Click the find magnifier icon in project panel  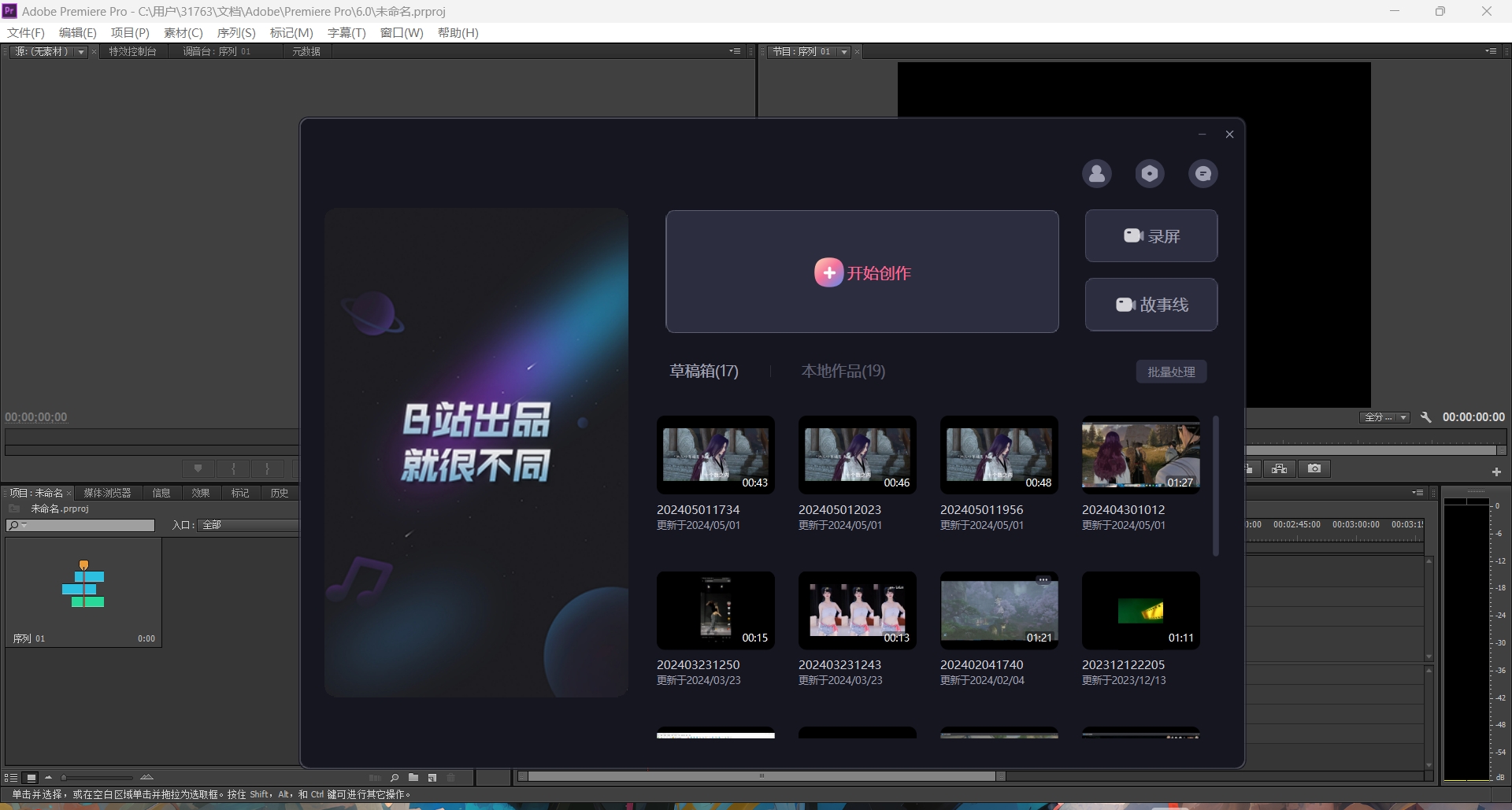pyautogui.click(x=395, y=778)
